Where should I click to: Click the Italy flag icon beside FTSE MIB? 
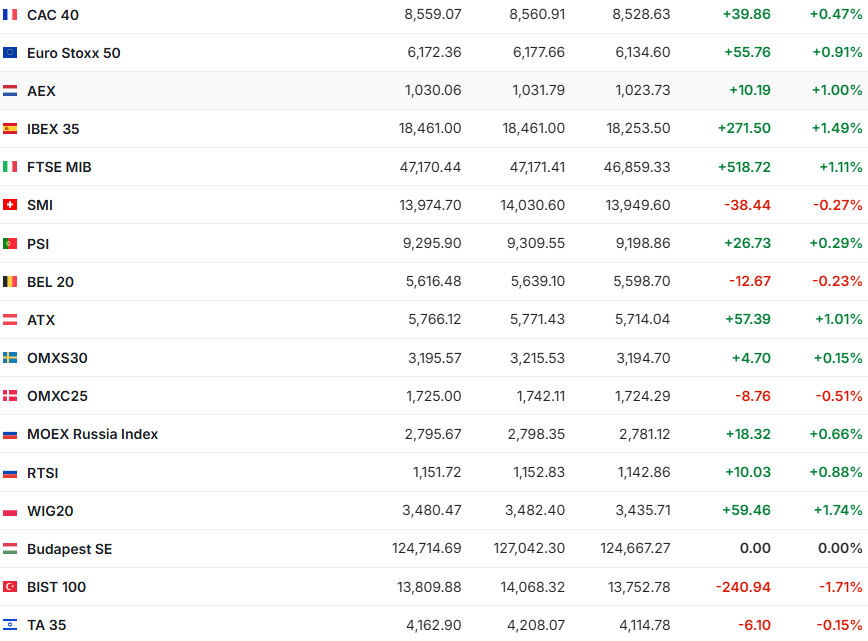pos(10,167)
